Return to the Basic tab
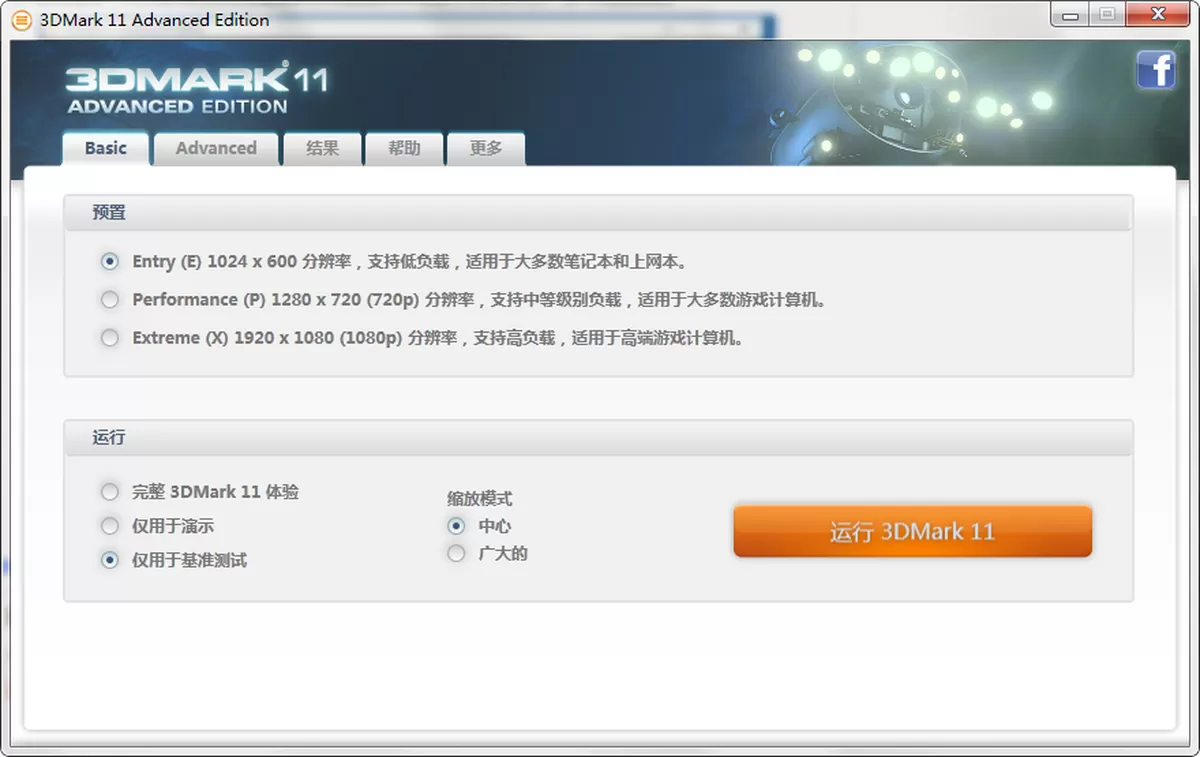This screenshot has height=757, width=1200. [x=105, y=148]
